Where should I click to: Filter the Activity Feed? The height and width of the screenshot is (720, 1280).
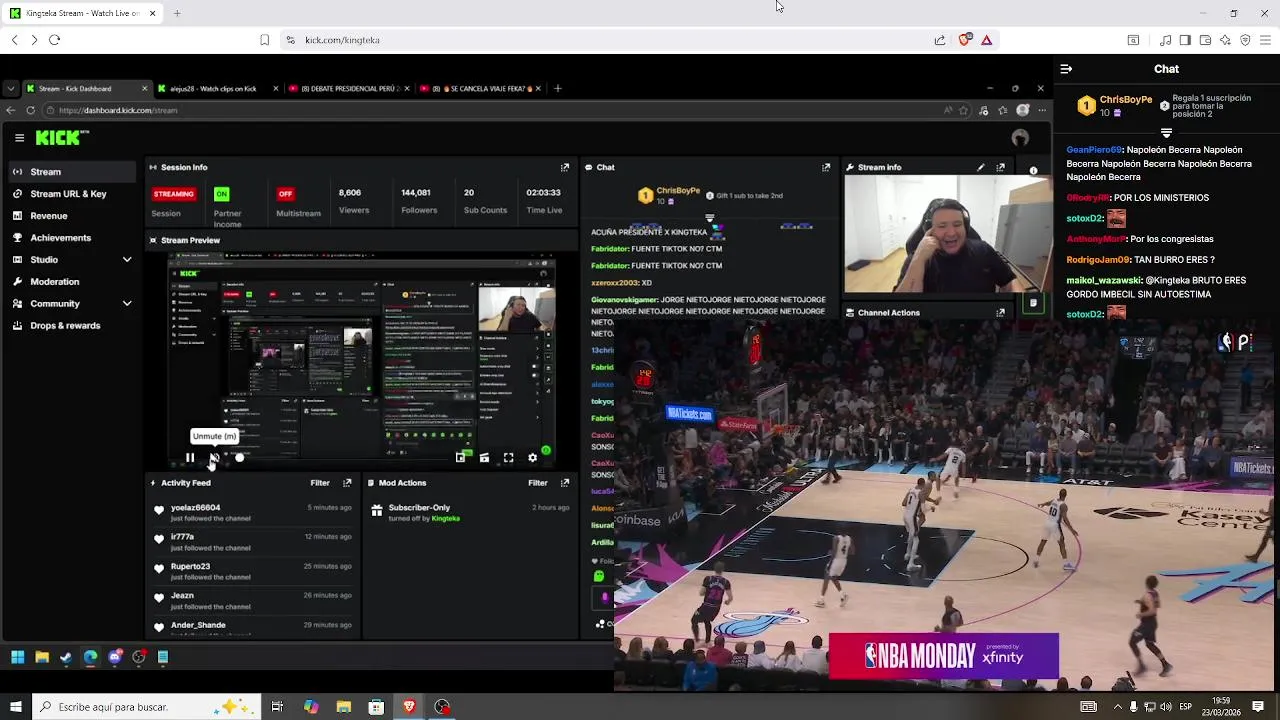point(320,483)
